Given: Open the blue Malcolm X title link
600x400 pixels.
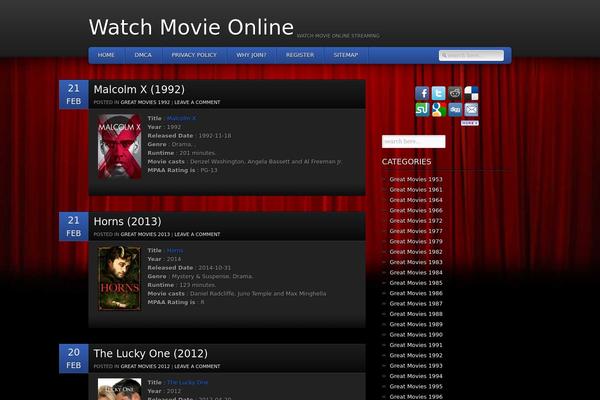Looking at the screenshot, I should click(x=181, y=118).
